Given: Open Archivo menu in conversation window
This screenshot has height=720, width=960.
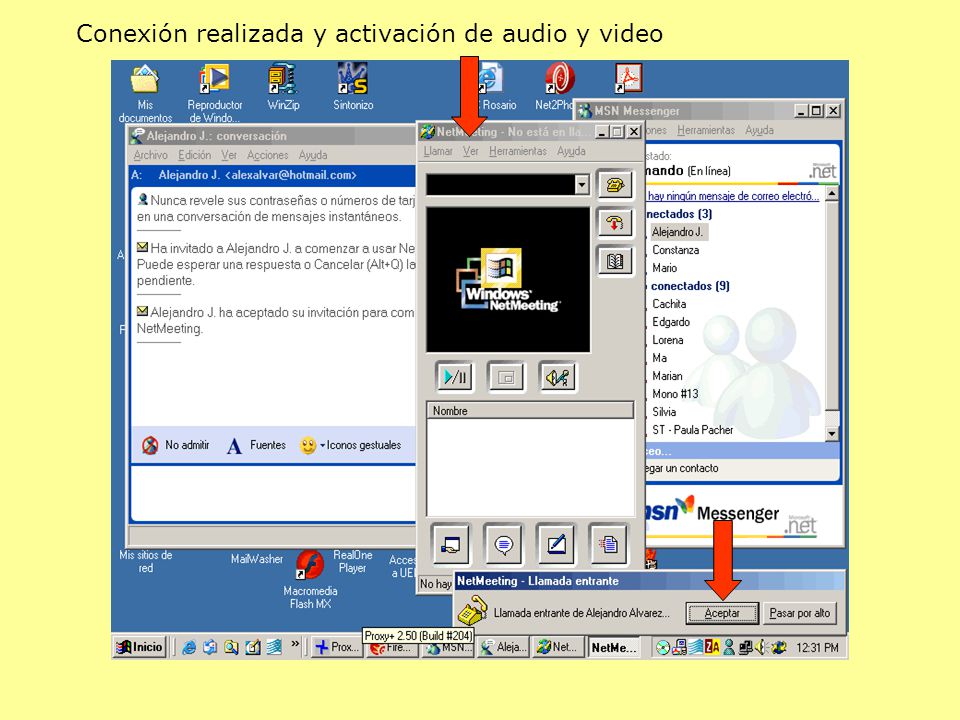Looking at the screenshot, I should click(x=150, y=156).
